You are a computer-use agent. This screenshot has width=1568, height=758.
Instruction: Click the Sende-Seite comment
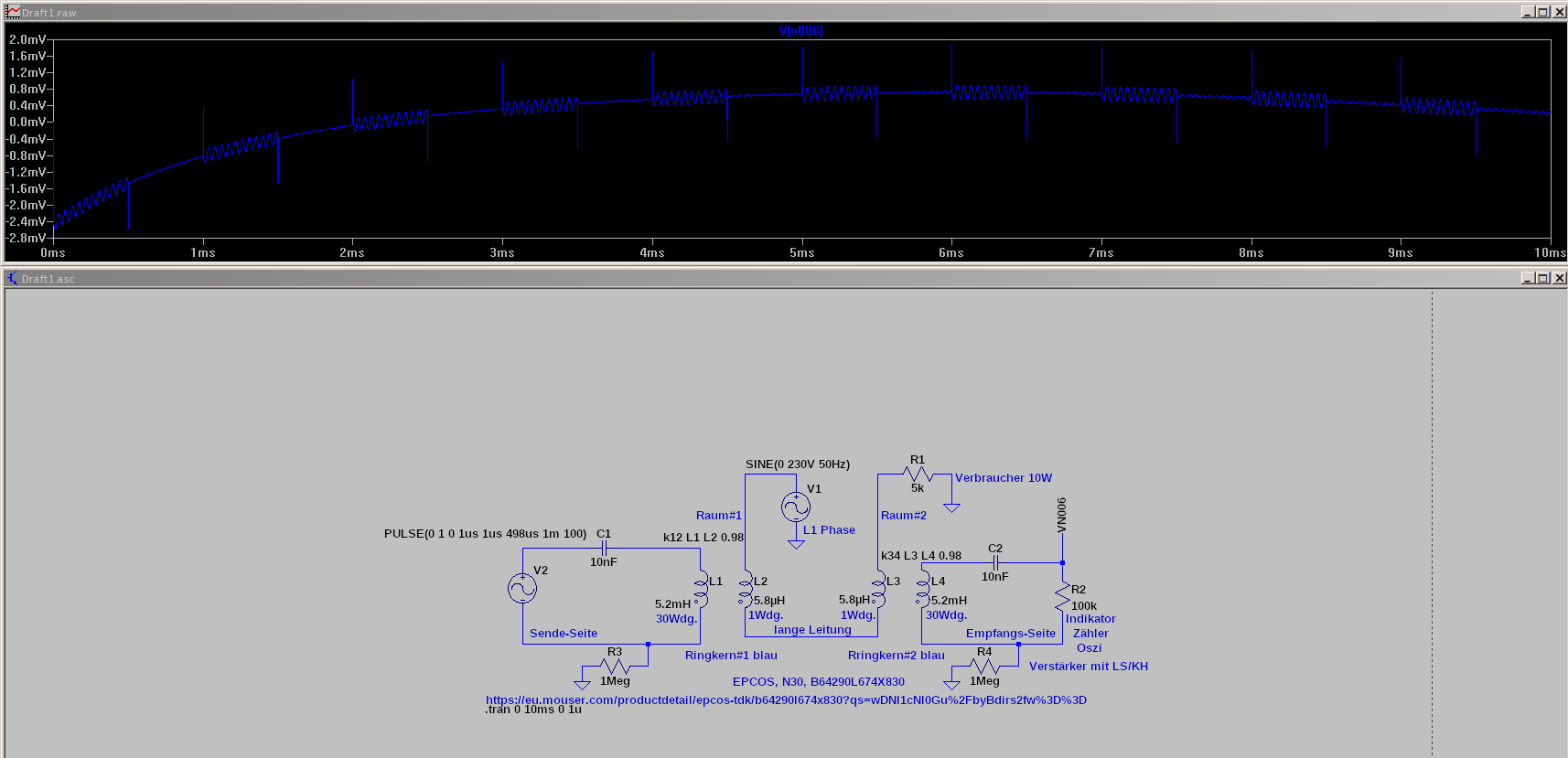coord(564,633)
